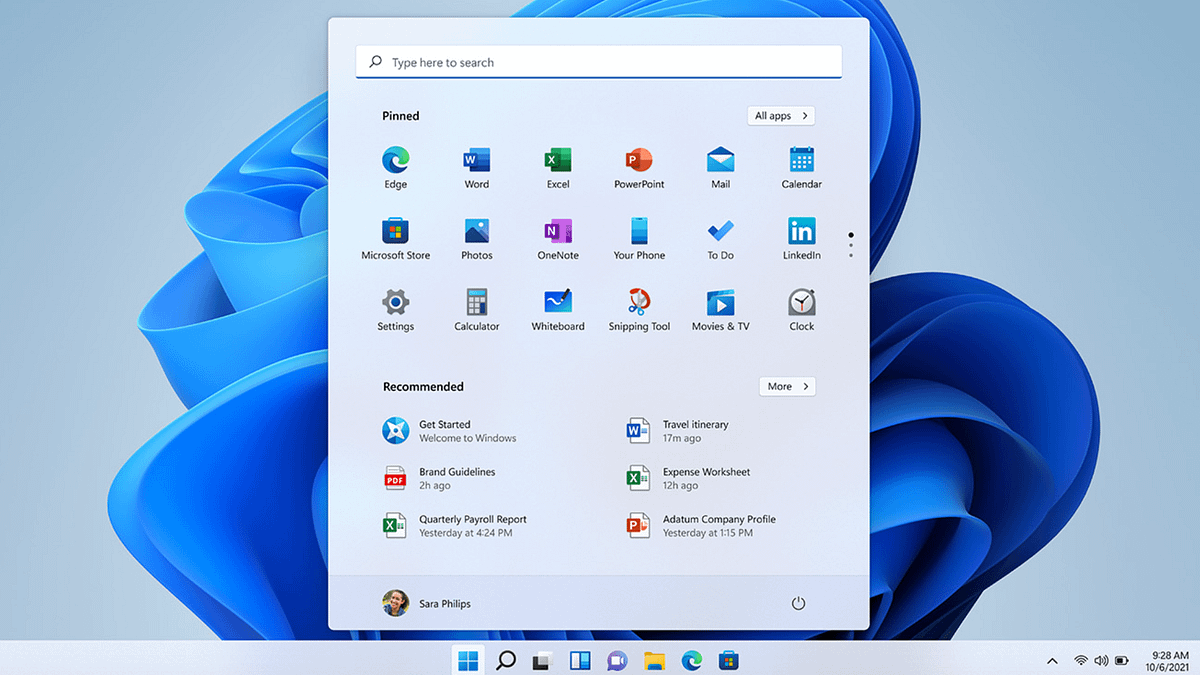Show More recommended items
Image resolution: width=1200 pixels, height=675 pixels.
(x=787, y=386)
